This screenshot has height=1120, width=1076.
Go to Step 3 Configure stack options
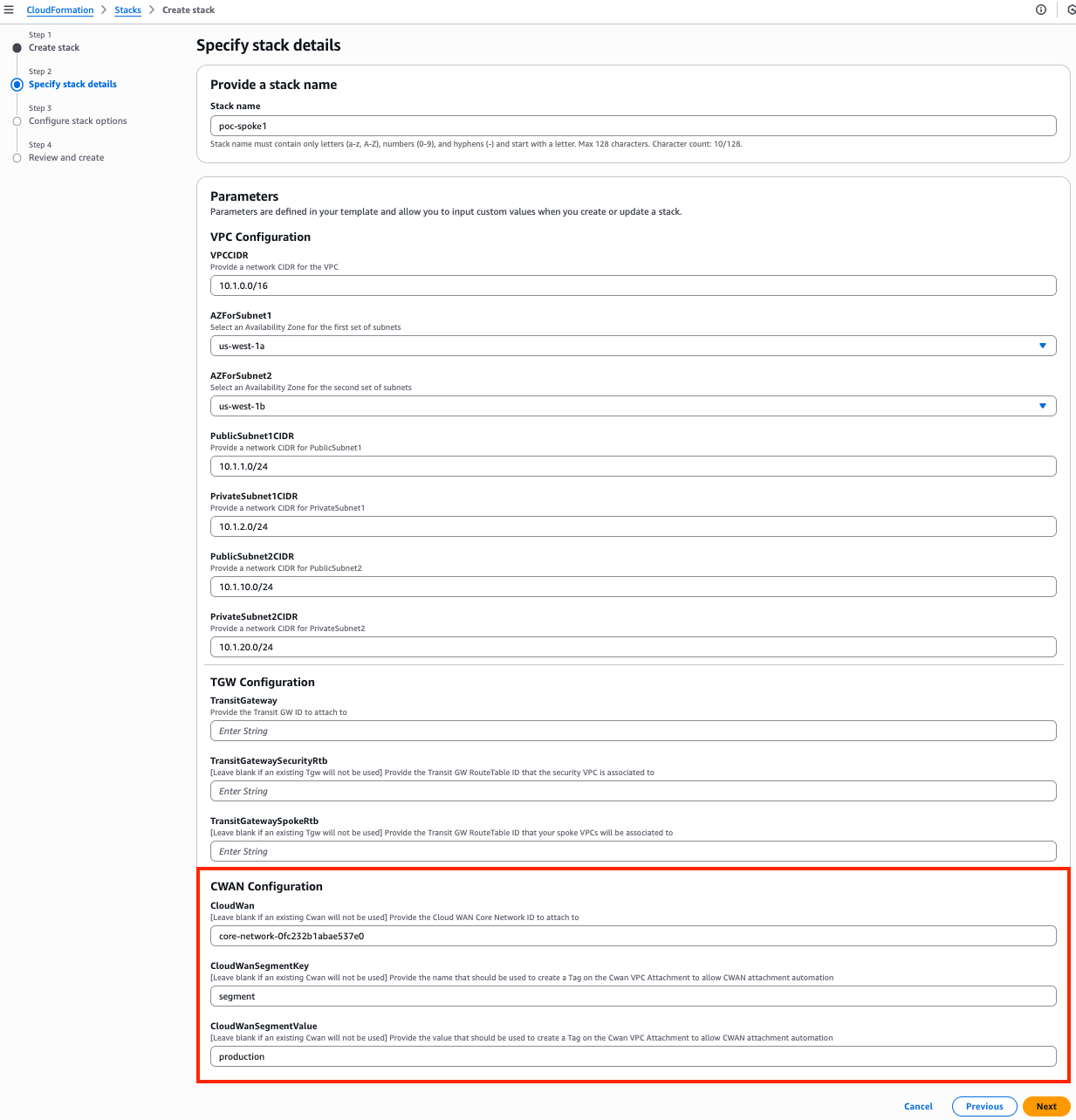tap(78, 121)
